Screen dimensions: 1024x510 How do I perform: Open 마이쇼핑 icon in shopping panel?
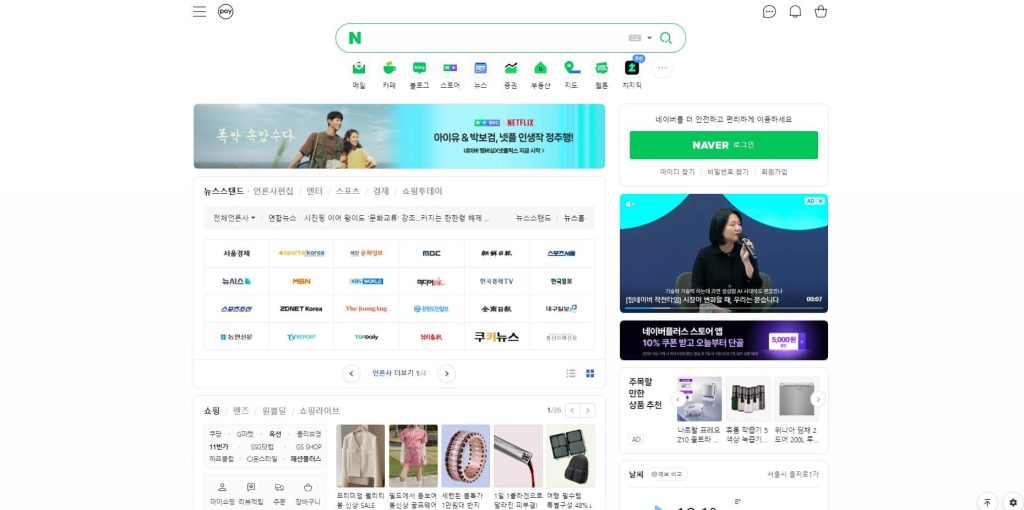coord(222,487)
